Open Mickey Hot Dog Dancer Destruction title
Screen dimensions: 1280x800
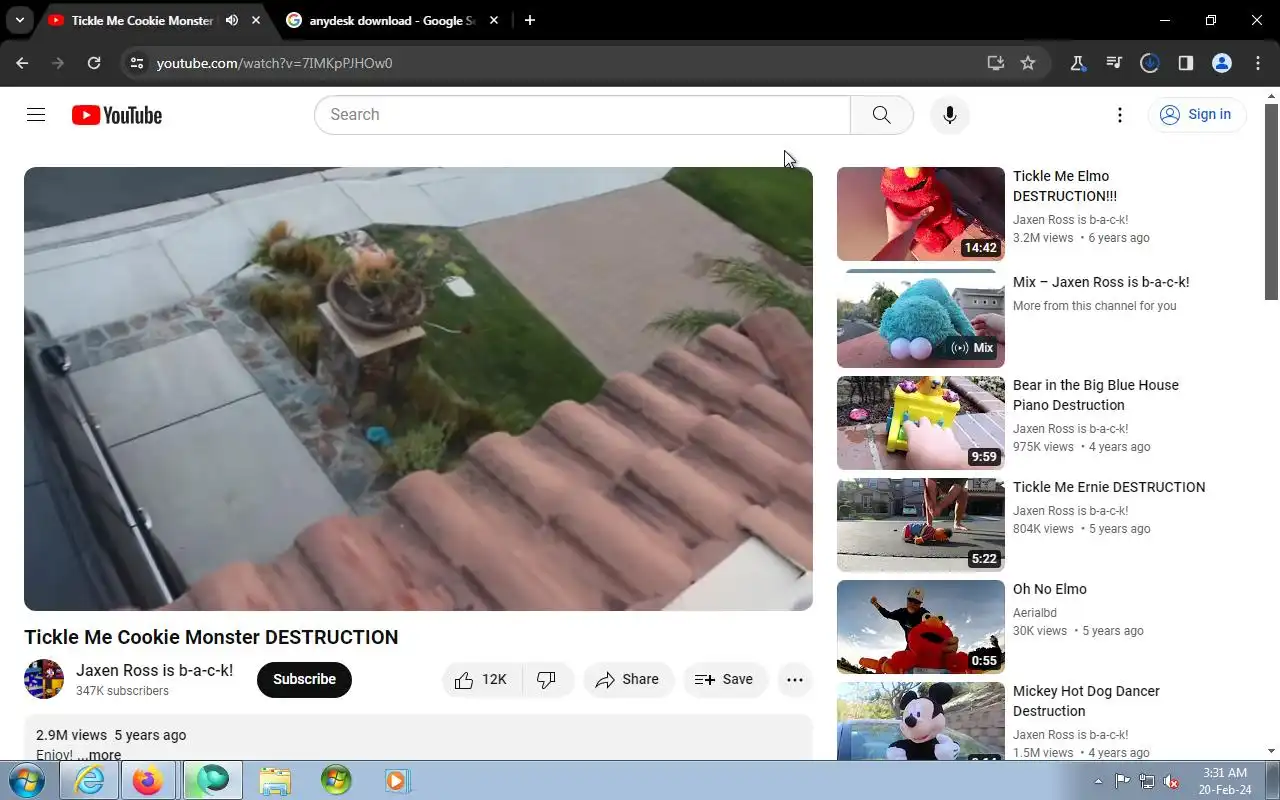tap(1086, 701)
